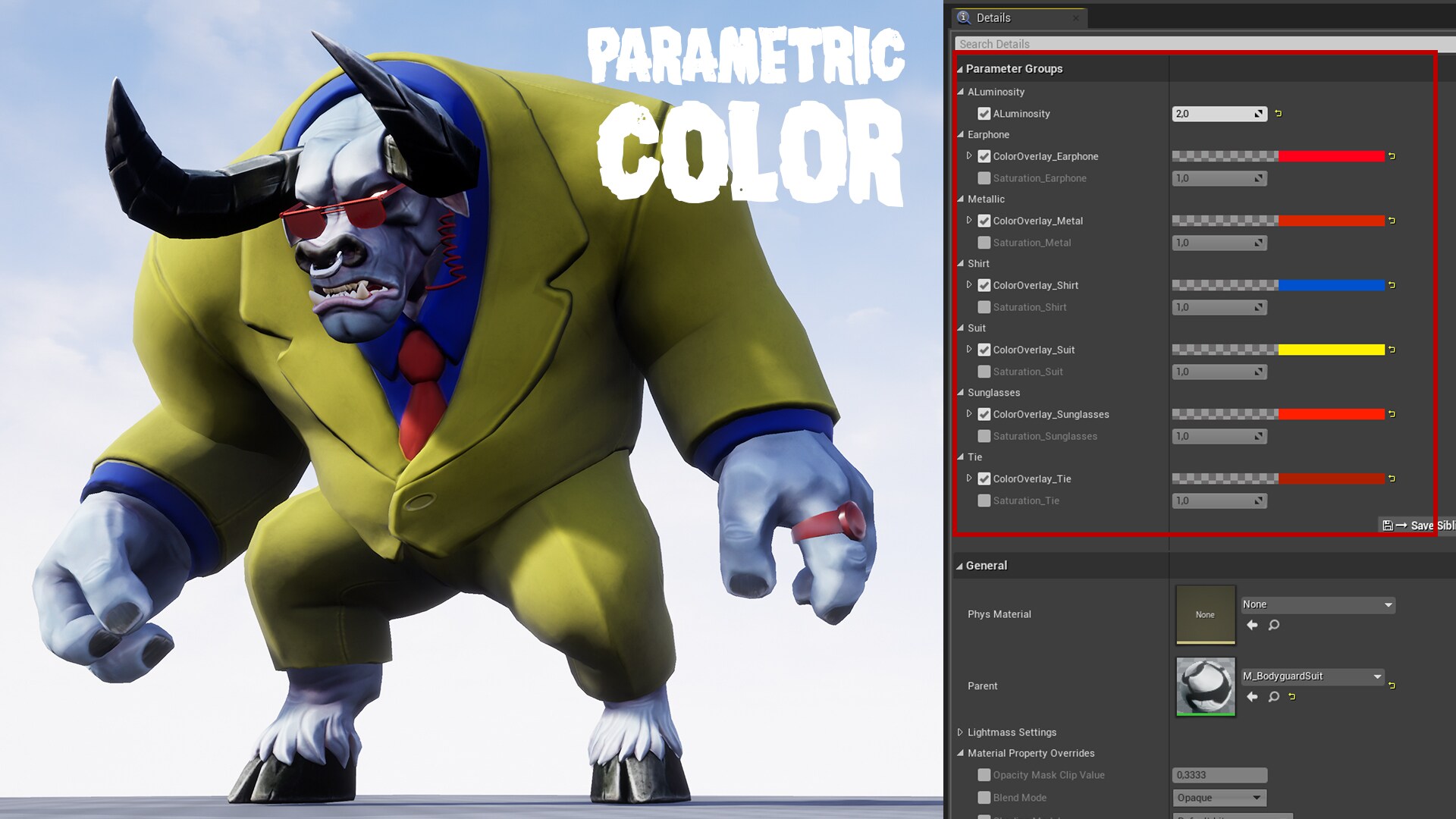Enable the Saturation_Shirt checkbox

point(984,307)
